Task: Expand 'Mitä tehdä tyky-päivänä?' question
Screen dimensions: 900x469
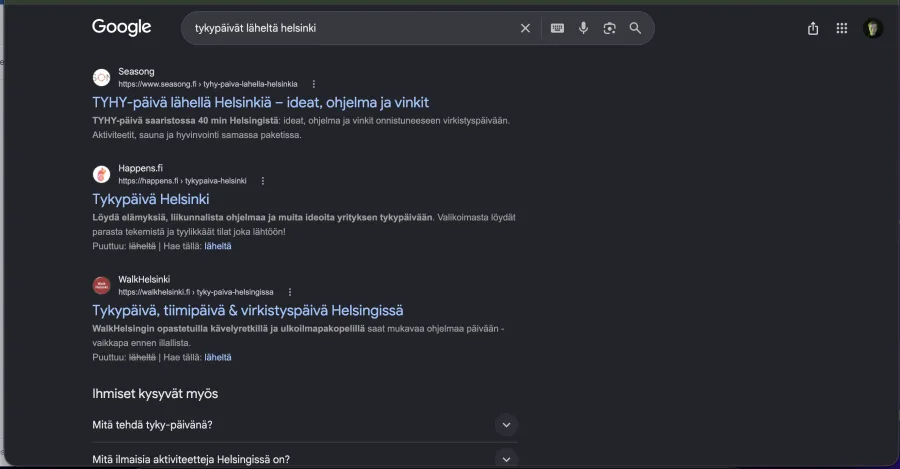Action: pos(305,425)
